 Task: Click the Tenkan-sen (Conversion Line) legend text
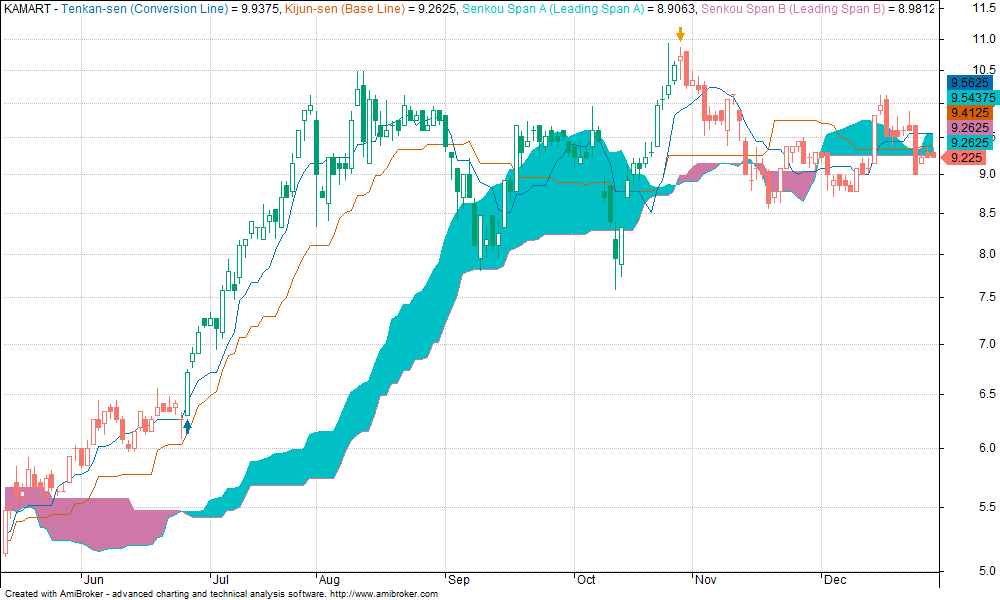(x=138, y=8)
